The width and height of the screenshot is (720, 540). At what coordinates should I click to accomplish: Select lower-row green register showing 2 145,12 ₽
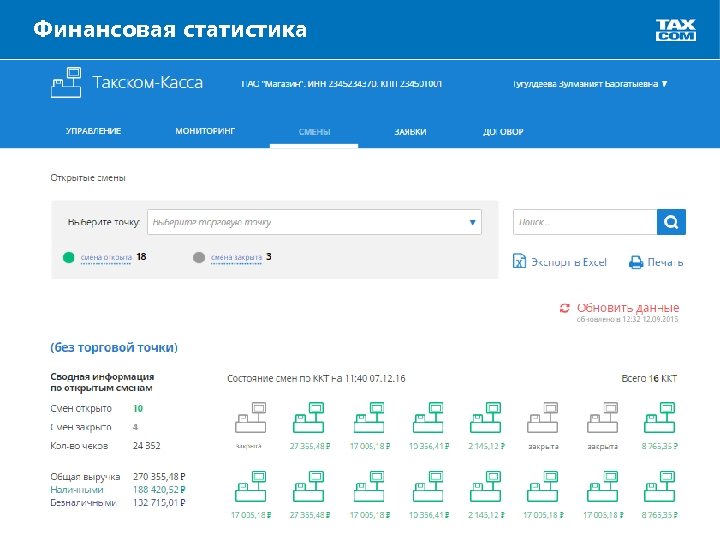coord(486,486)
